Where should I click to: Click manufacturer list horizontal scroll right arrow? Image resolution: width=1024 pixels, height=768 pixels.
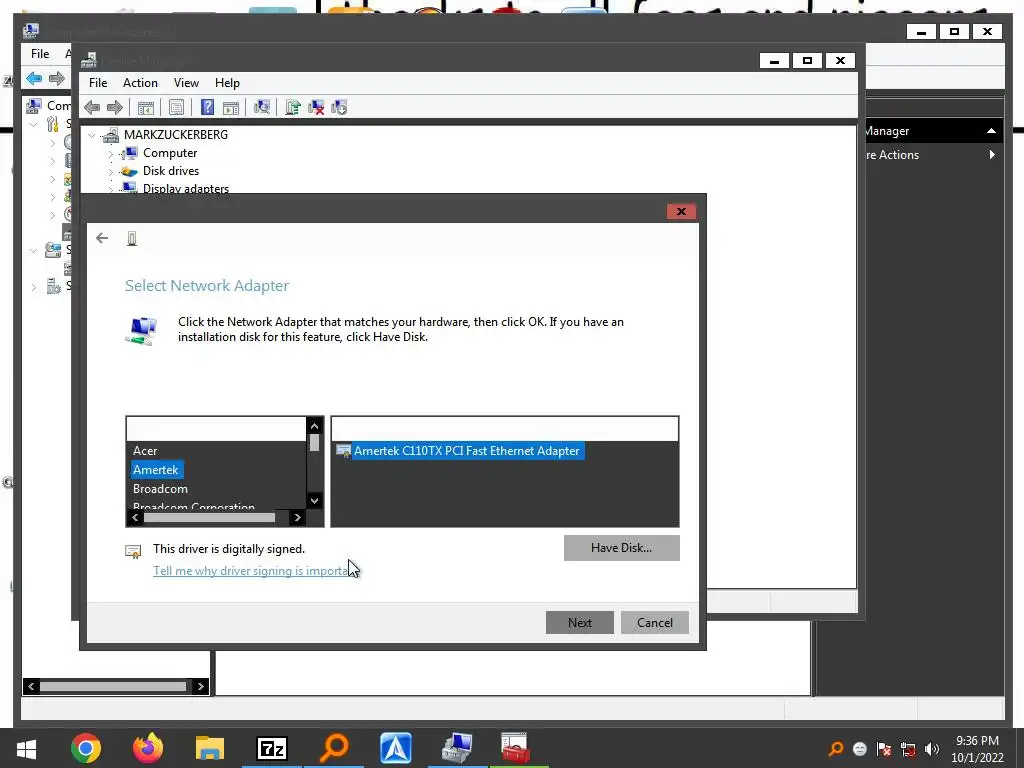point(297,517)
